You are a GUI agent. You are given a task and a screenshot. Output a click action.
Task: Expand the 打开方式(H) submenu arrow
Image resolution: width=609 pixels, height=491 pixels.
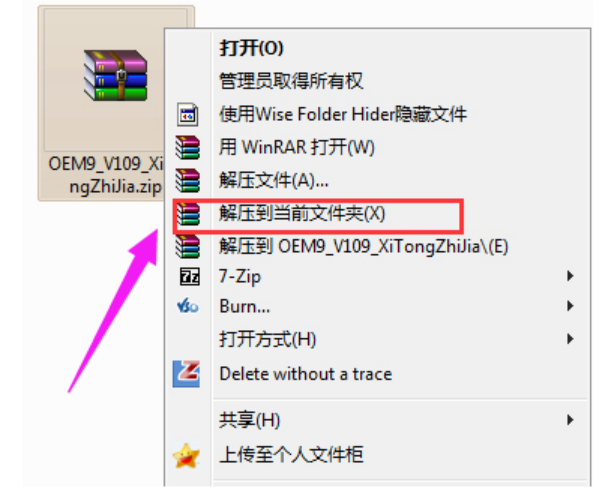570,339
